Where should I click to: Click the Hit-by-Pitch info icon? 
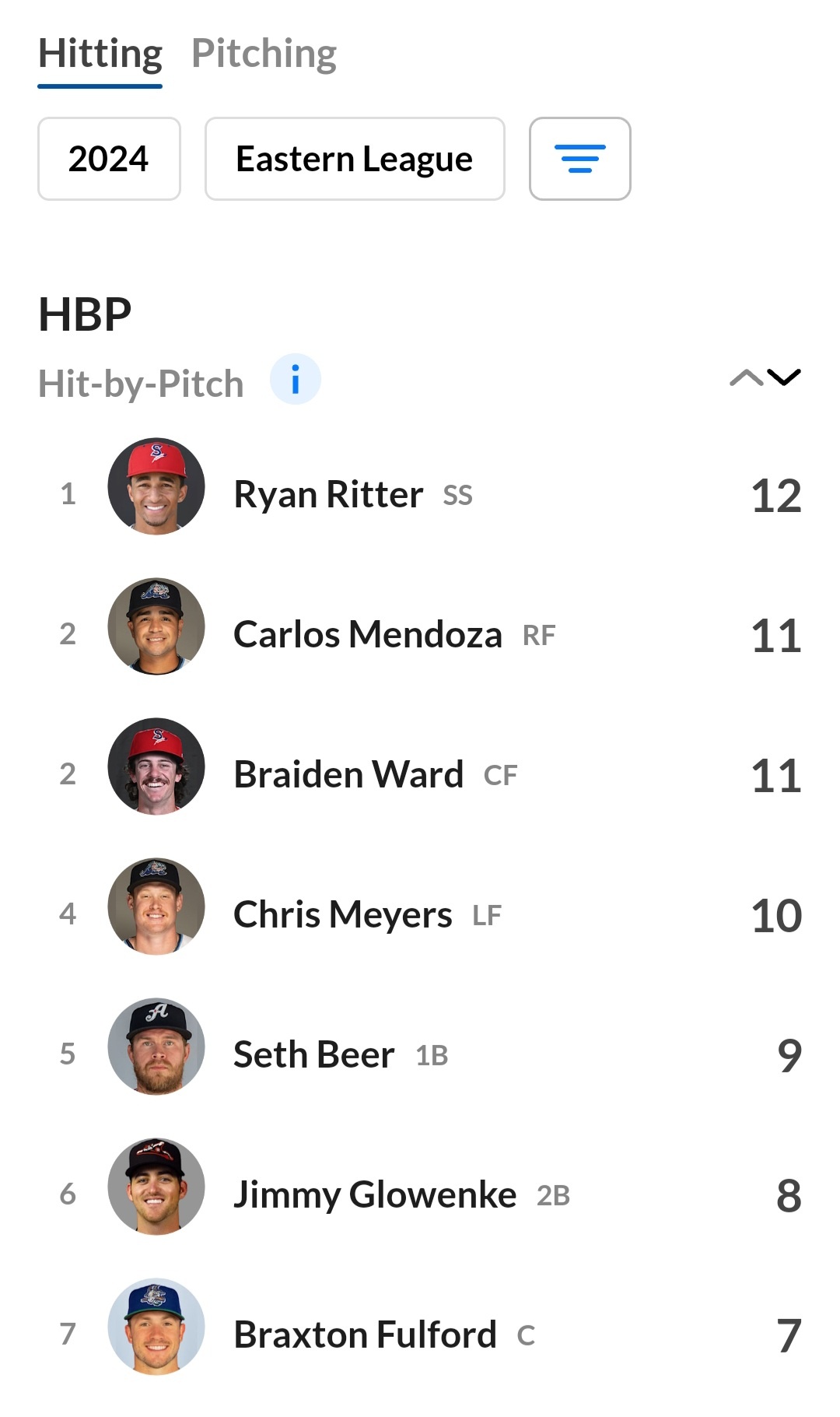295,380
